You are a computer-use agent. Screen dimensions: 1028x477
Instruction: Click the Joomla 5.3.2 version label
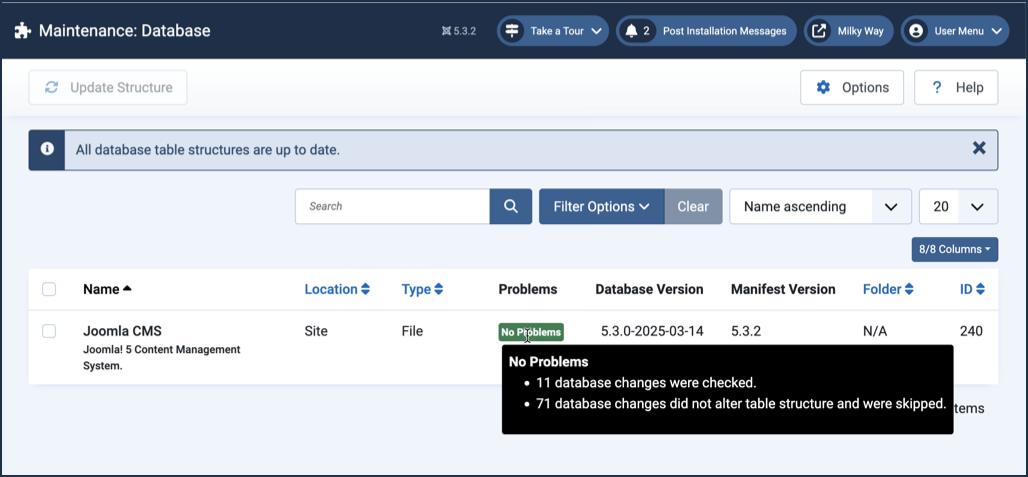pyautogui.click(x=459, y=31)
